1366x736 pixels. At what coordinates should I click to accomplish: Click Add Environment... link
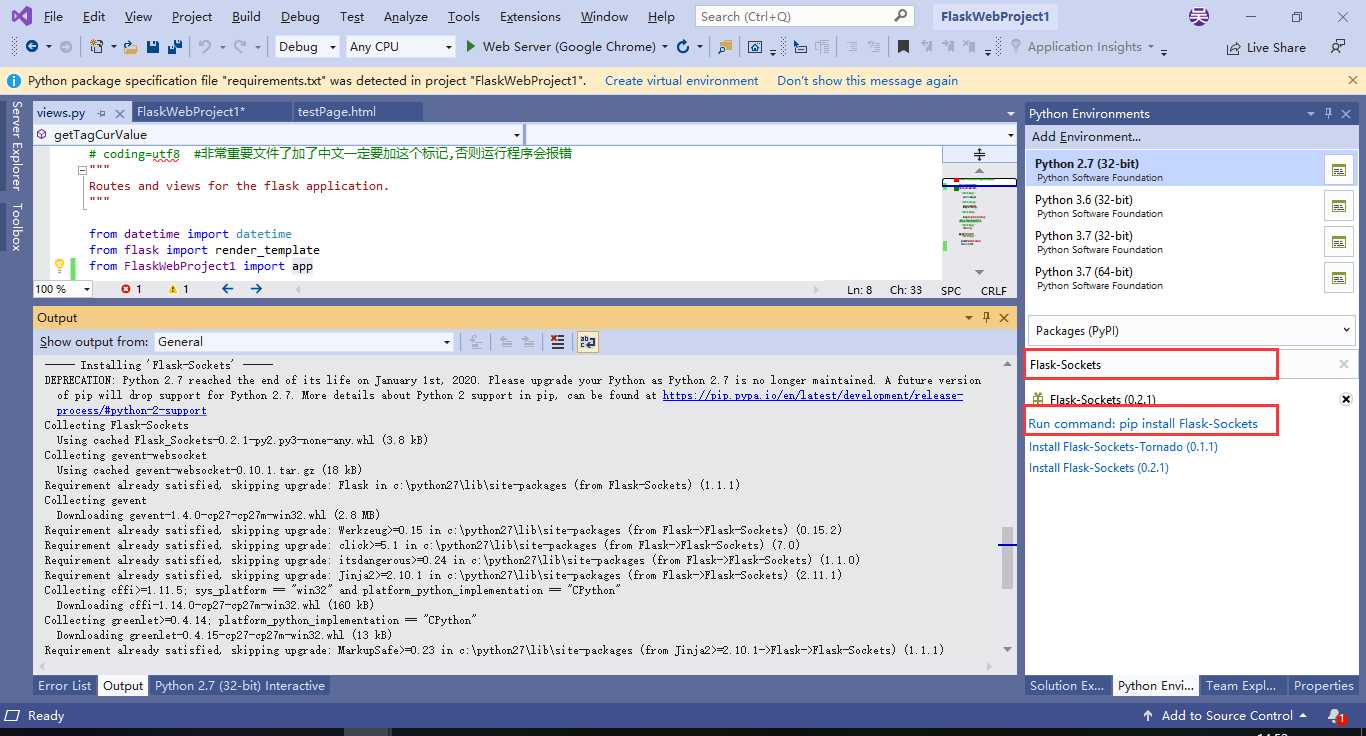pos(1086,137)
